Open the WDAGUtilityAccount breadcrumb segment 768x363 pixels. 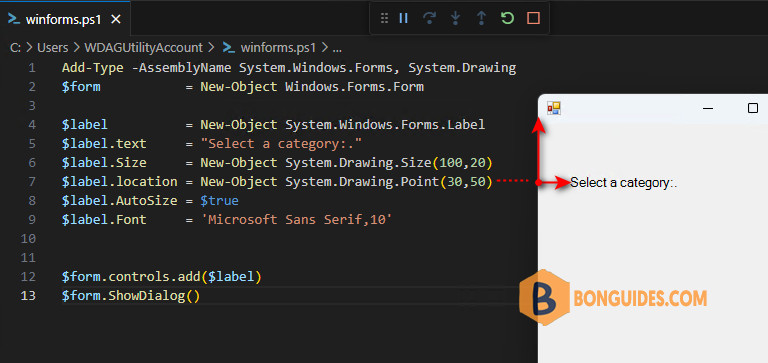(x=144, y=48)
